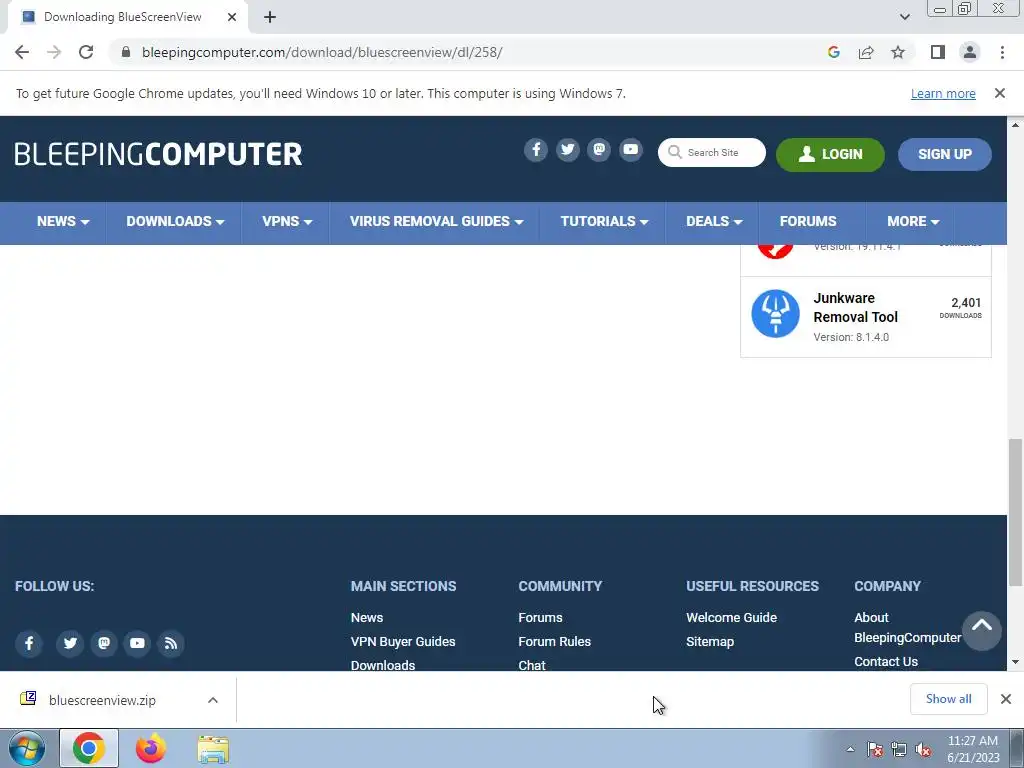Click the muted volume tray icon
1024x768 pixels.
[923, 750]
